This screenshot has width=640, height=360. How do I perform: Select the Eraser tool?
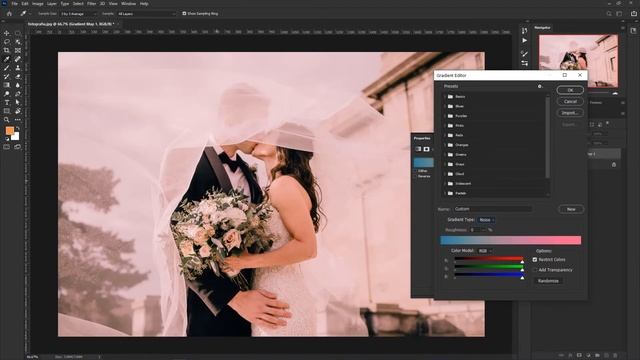coord(18,76)
